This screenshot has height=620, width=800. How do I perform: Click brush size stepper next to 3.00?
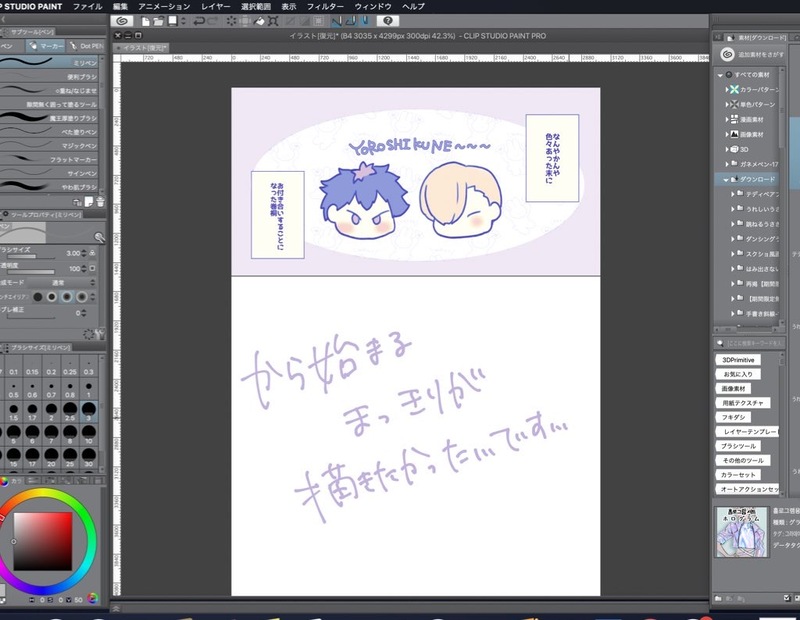click(83, 253)
